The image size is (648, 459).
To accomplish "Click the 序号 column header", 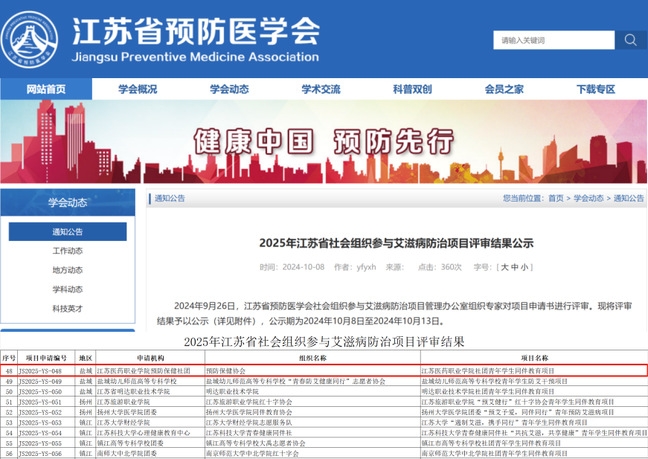I will (9, 358).
